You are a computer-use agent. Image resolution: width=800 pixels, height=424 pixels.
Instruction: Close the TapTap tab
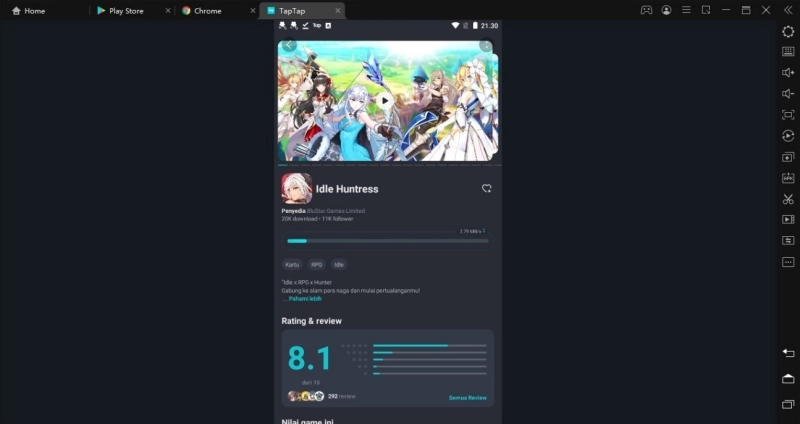click(337, 11)
